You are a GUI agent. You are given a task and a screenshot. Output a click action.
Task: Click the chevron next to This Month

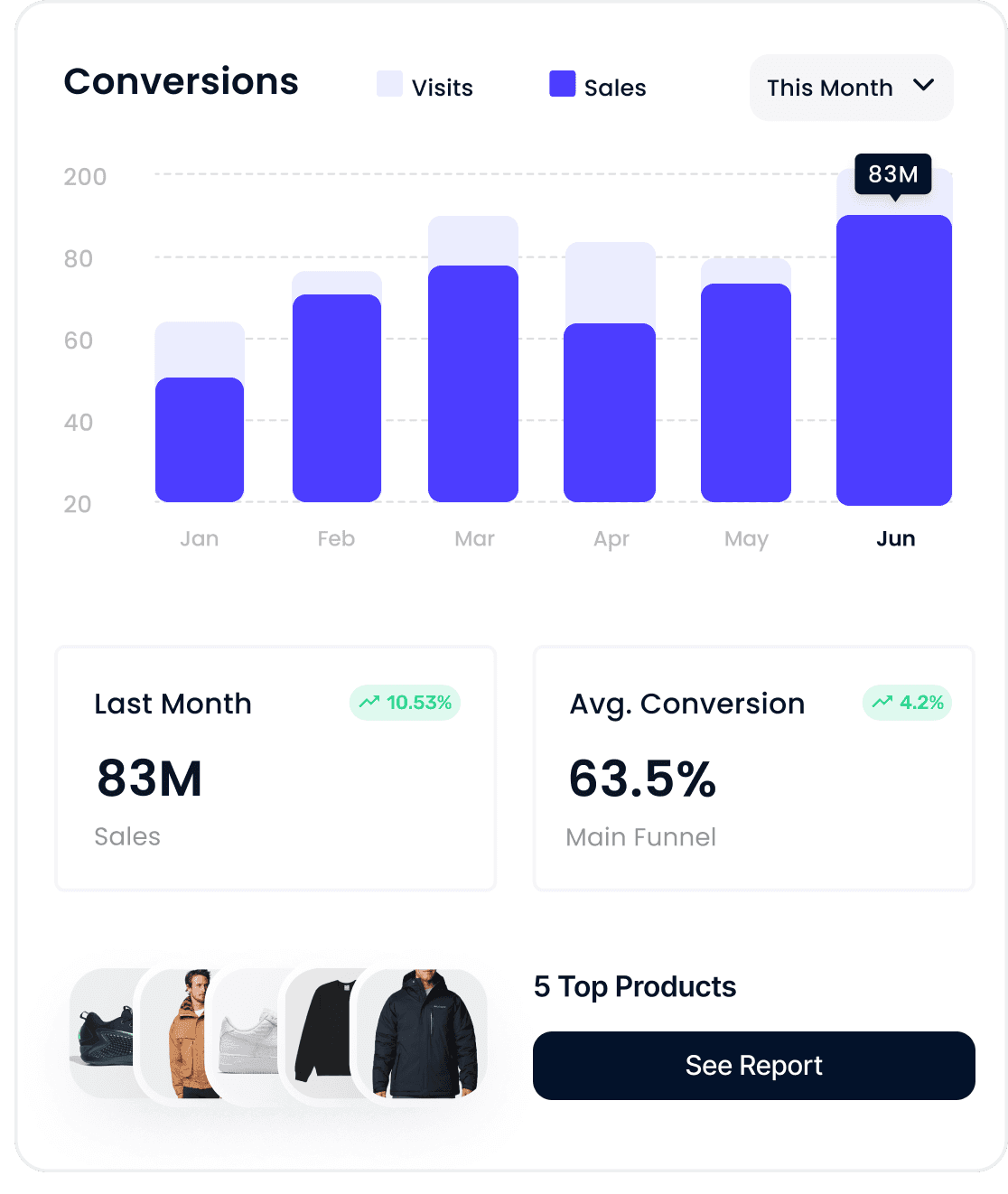(923, 87)
